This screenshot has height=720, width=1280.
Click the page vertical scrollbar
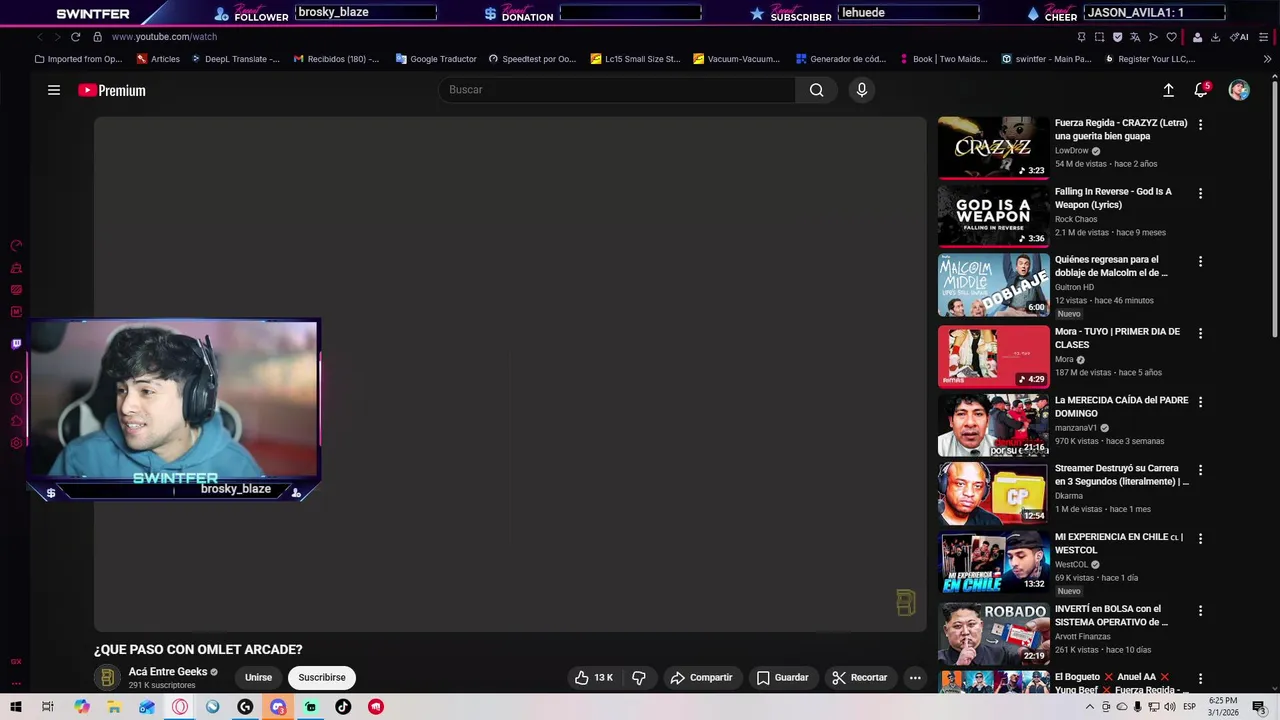tap(1274, 210)
